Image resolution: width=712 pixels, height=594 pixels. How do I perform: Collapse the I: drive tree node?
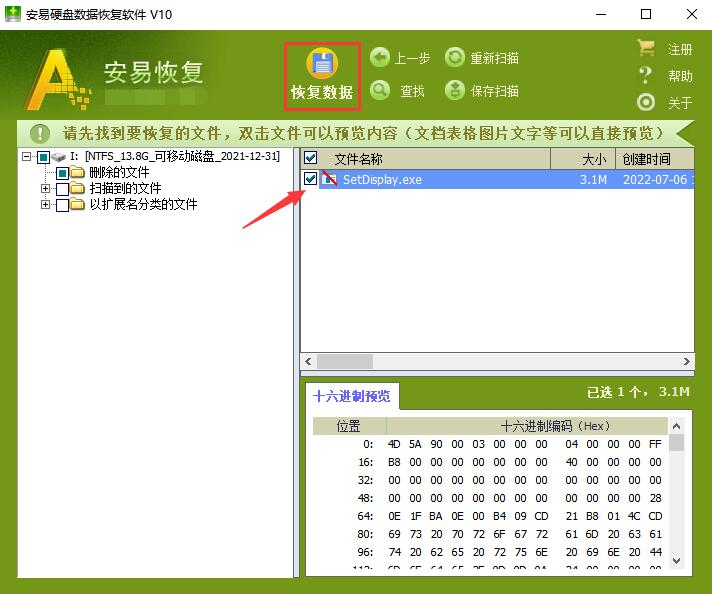(x=27, y=157)
